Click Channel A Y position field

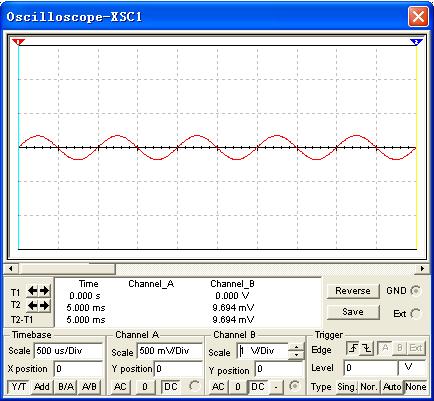click(178, 369)
